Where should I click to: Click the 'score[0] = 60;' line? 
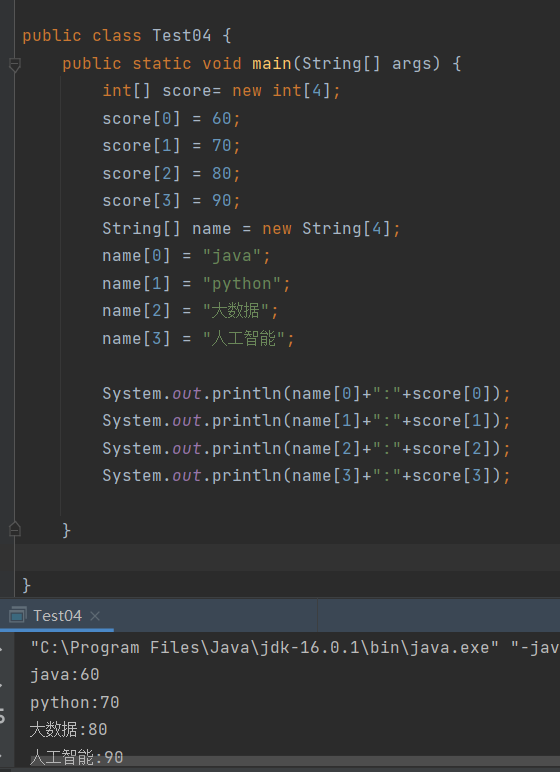[x=171, y=119]
